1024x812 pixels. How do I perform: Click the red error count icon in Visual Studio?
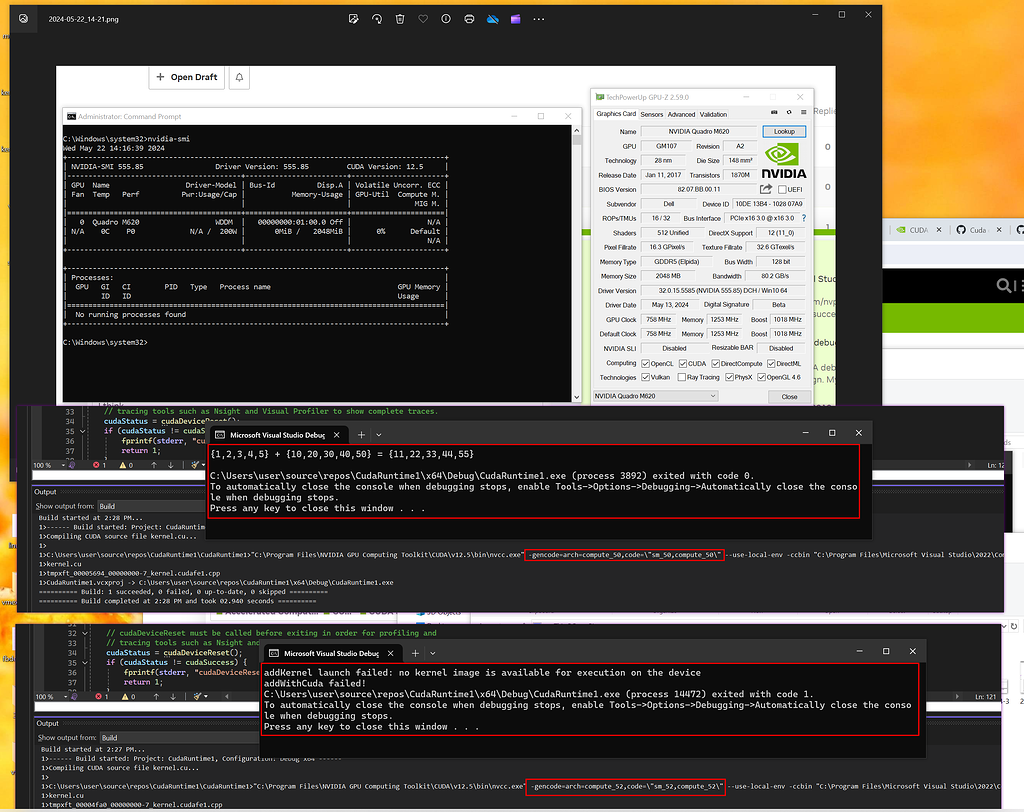coord(96,465)
